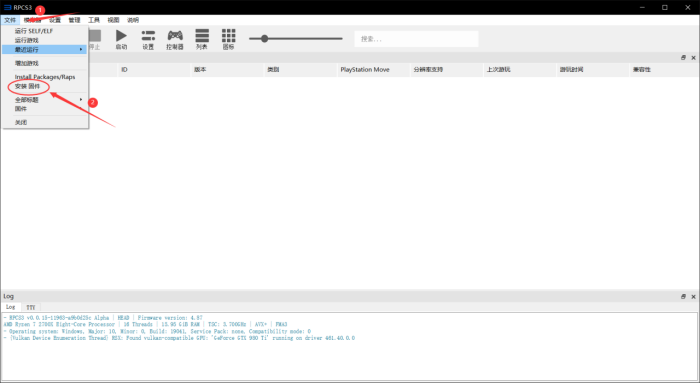Click the log line mentioning Firmware version
The height and width of the screenshot is (383, 700).
103,318
